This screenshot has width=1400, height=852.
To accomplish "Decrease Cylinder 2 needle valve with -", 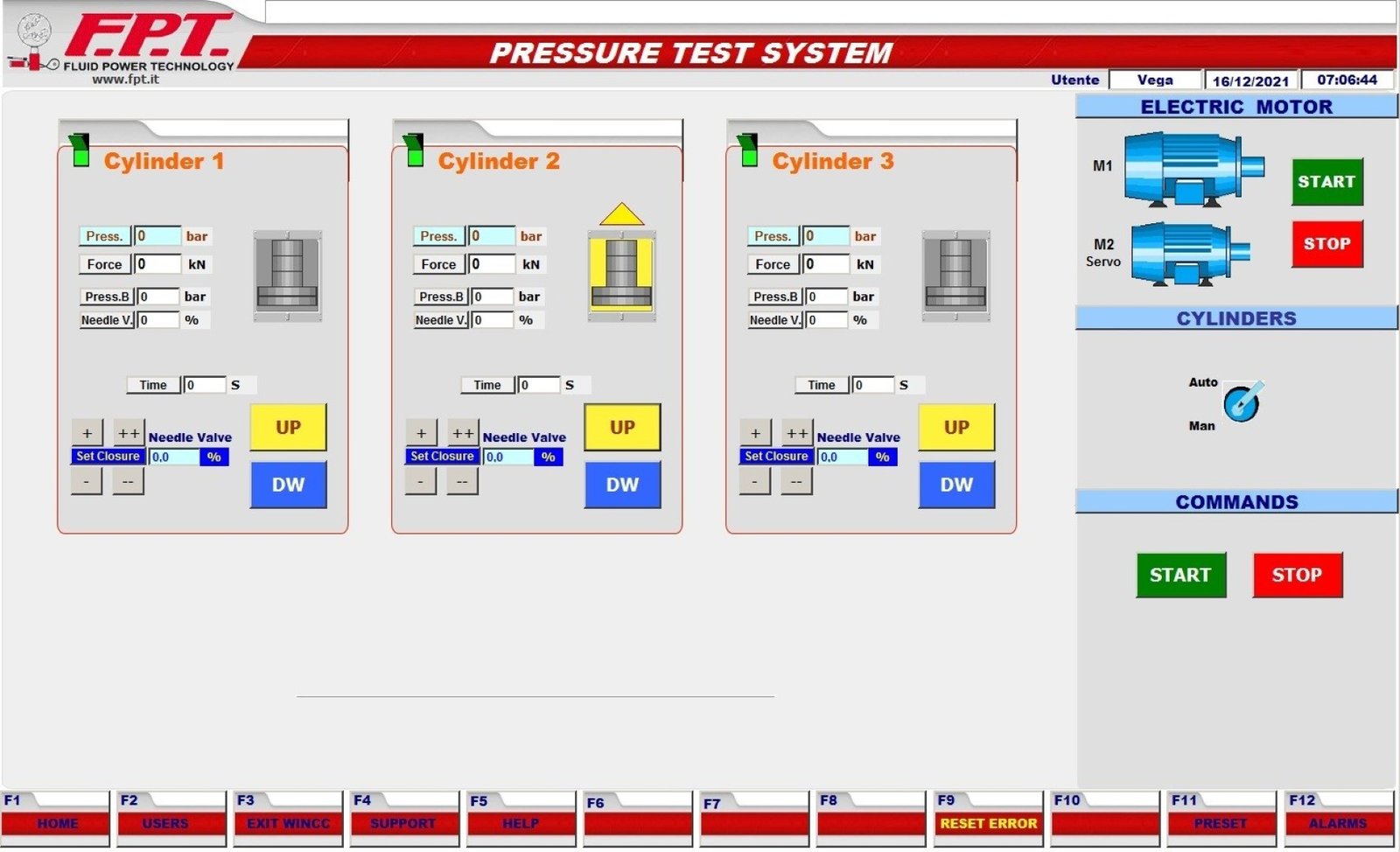I will tap(421, 481).
